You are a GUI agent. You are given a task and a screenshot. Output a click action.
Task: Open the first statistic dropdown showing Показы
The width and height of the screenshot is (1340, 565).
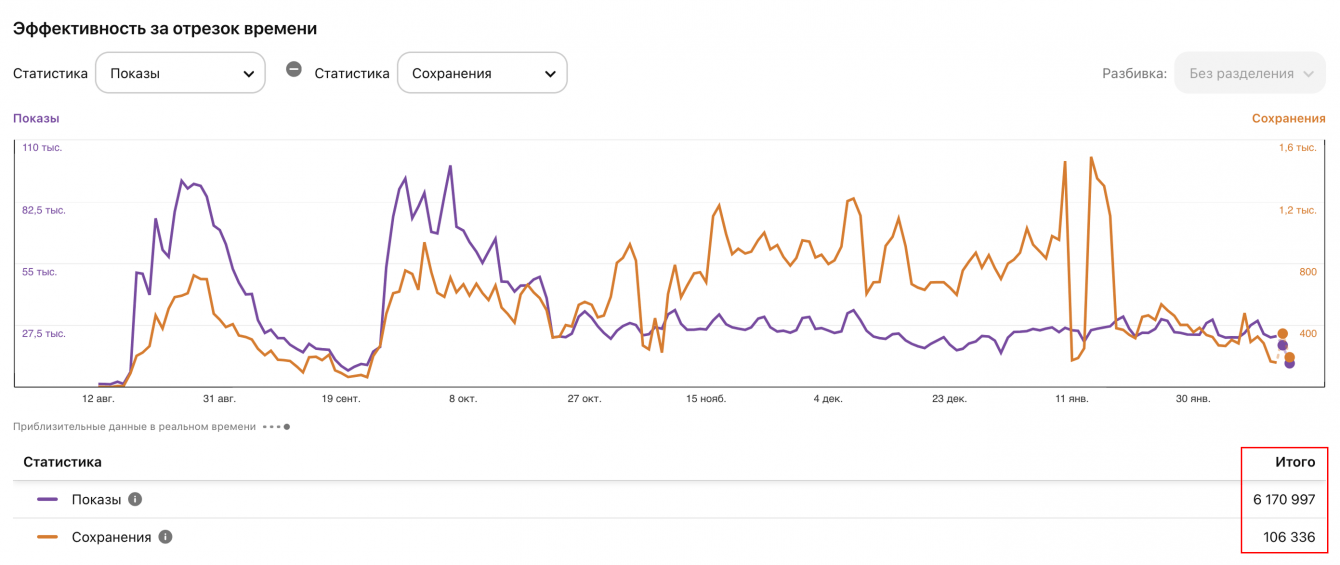[x=180, y=73]
